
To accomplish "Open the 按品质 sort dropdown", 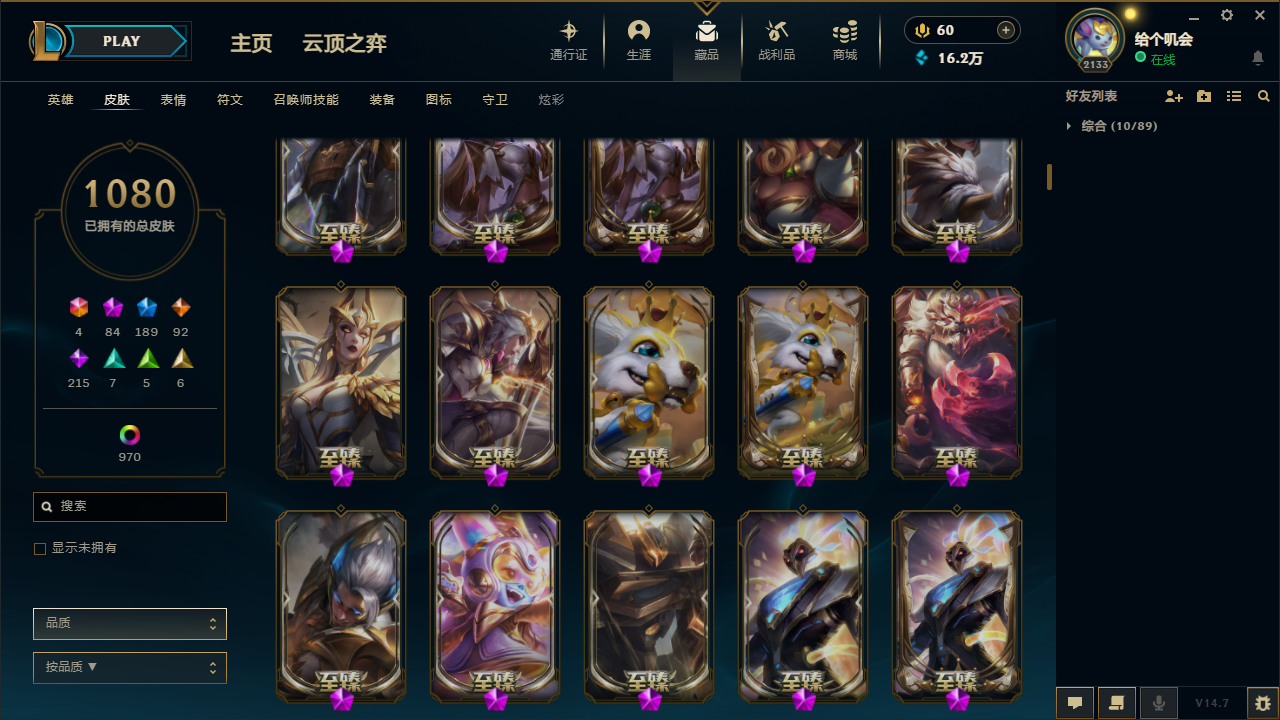I will coord(130,667).
